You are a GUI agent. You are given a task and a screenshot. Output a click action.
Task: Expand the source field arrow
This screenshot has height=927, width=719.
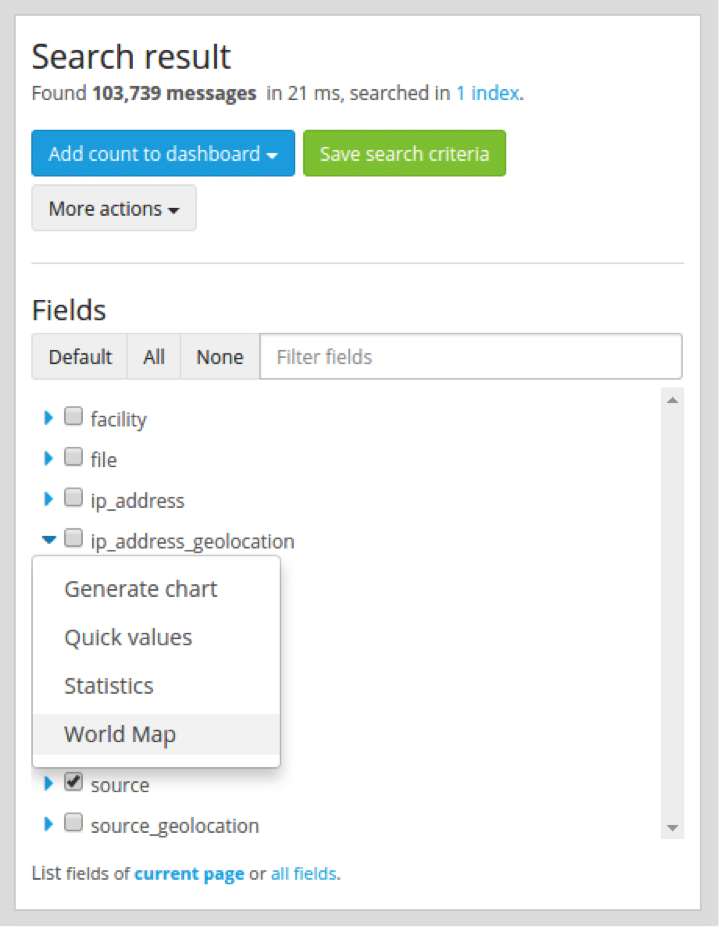pos(48,784)
